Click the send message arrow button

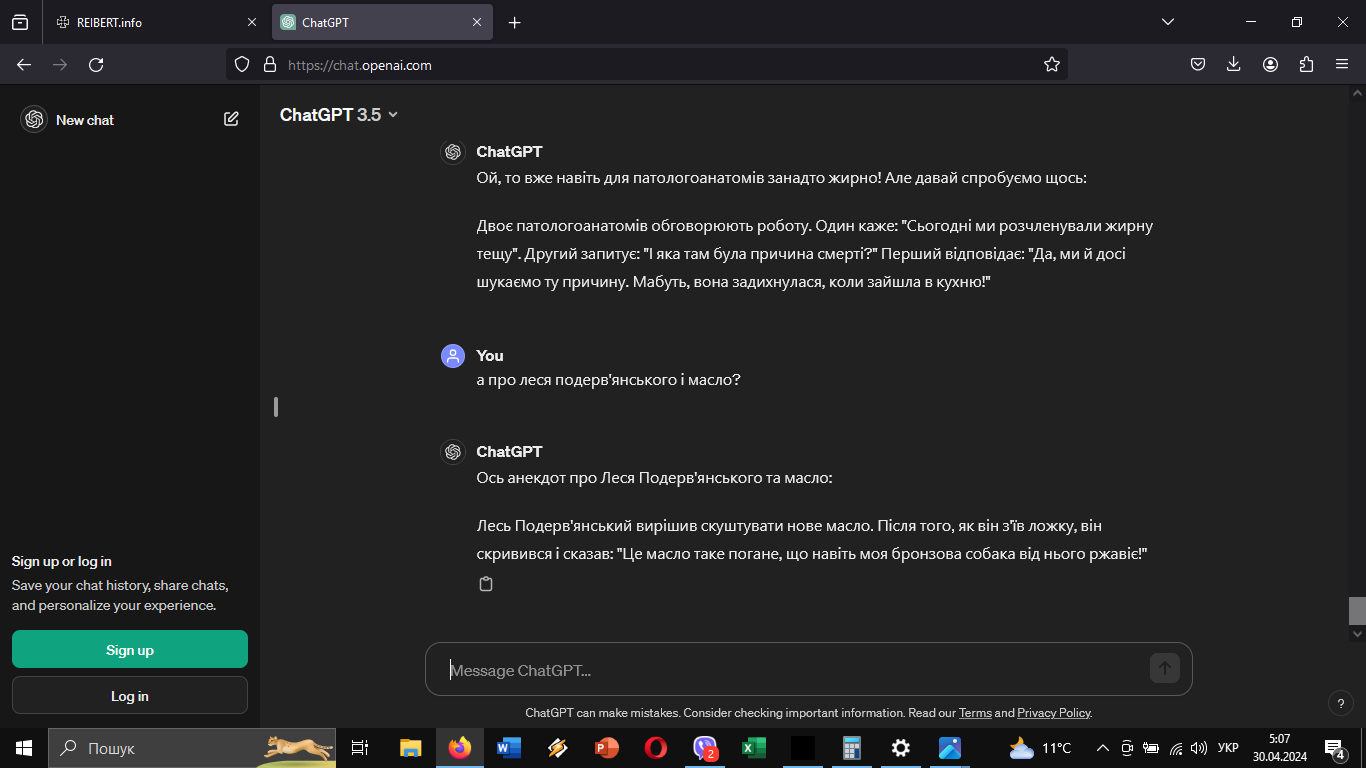click(1165, 668)
